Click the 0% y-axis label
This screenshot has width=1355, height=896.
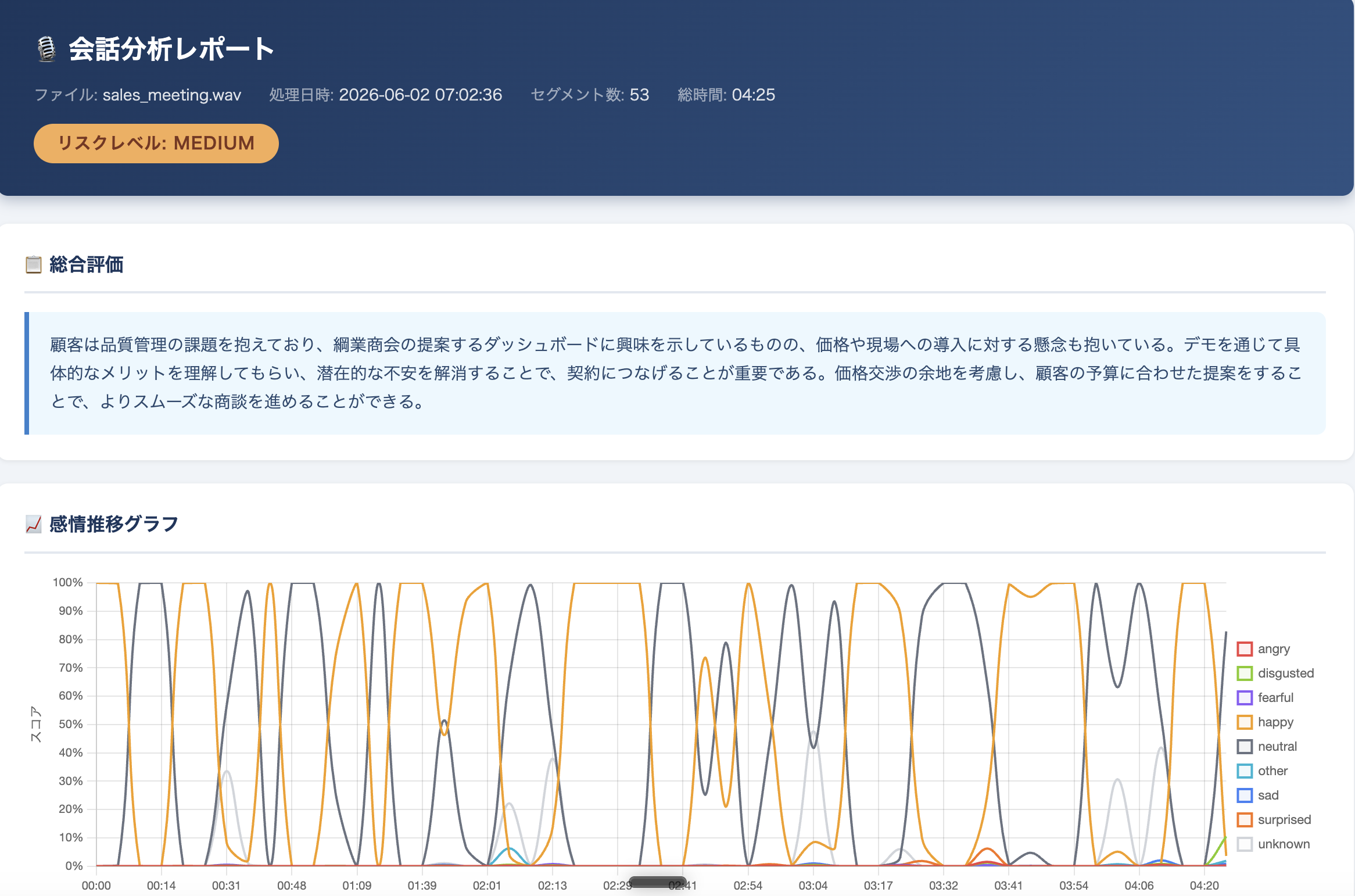click(x=74, y=866)
